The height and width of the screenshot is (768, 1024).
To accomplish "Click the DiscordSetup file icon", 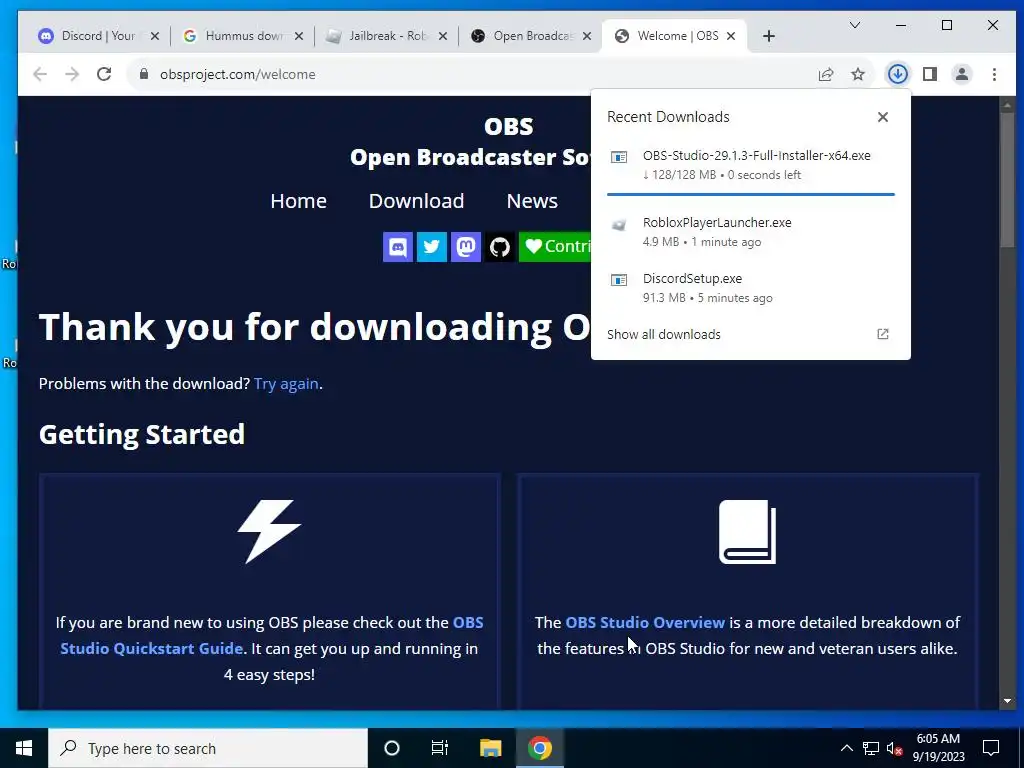I will click(618, 280).
